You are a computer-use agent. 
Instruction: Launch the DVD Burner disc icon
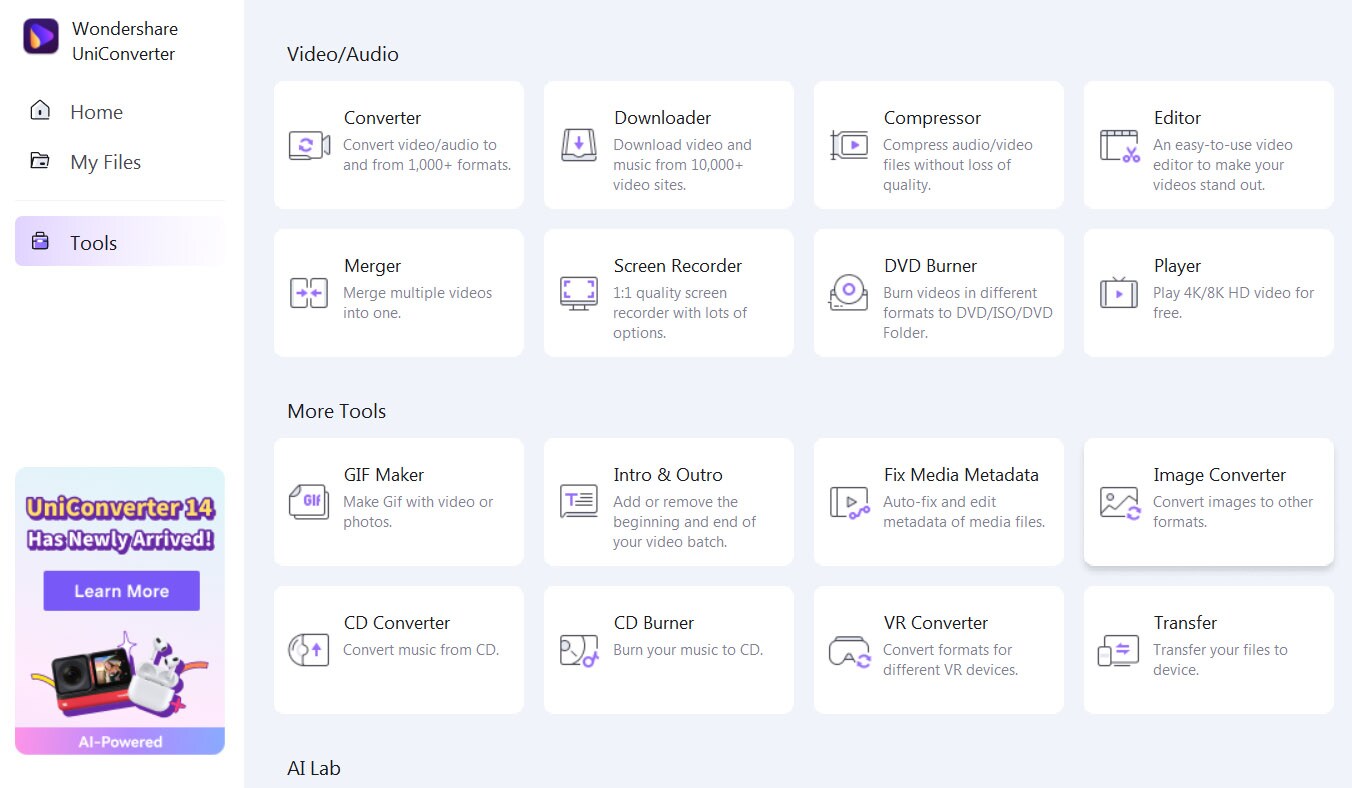click(849, 292)
